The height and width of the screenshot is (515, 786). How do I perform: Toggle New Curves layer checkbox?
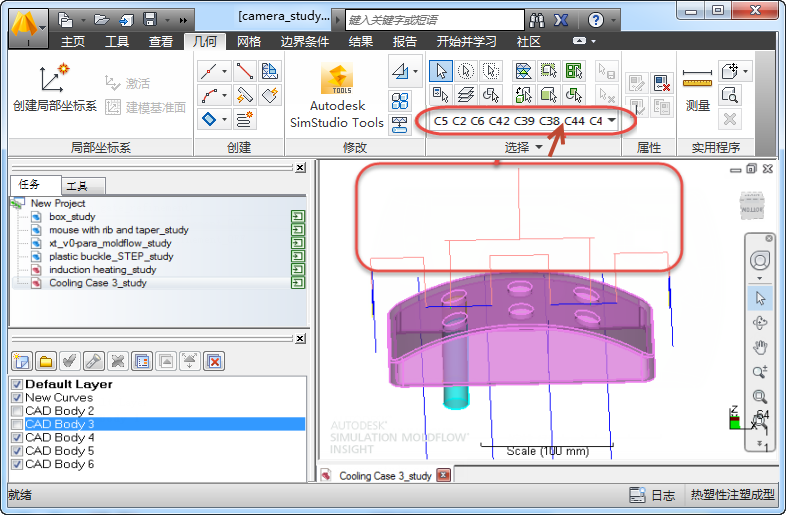click(x=17, y=398)
